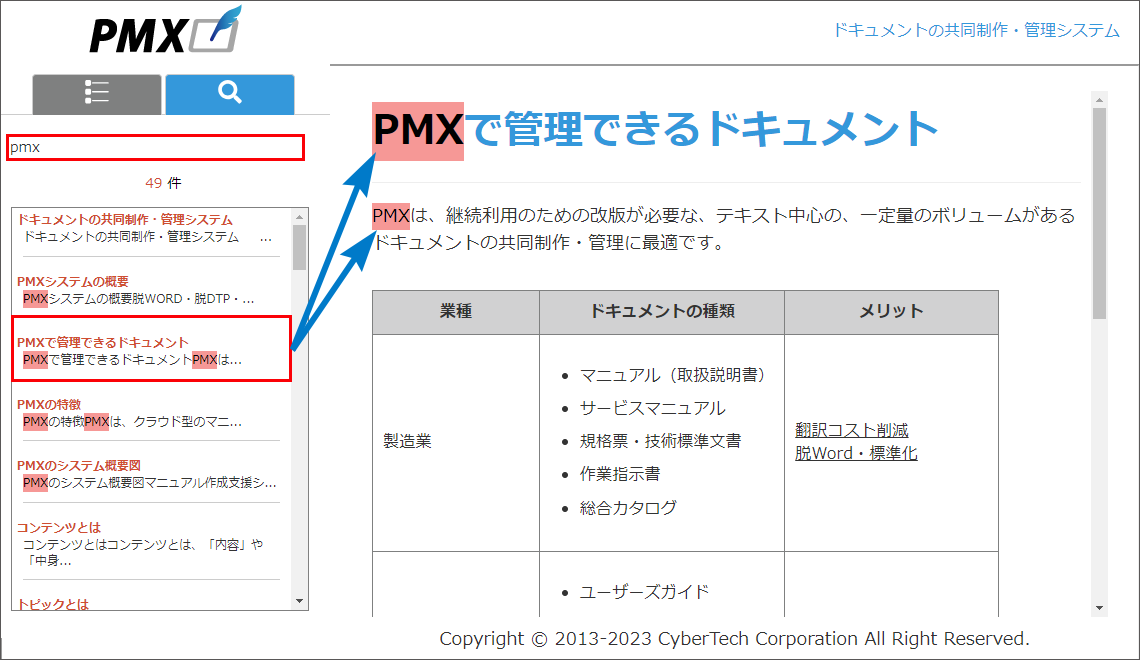This screenshot has width=1140, height=660.
Task: Click the copyright notice CyberTech Corporation
Action: [734, 639]
